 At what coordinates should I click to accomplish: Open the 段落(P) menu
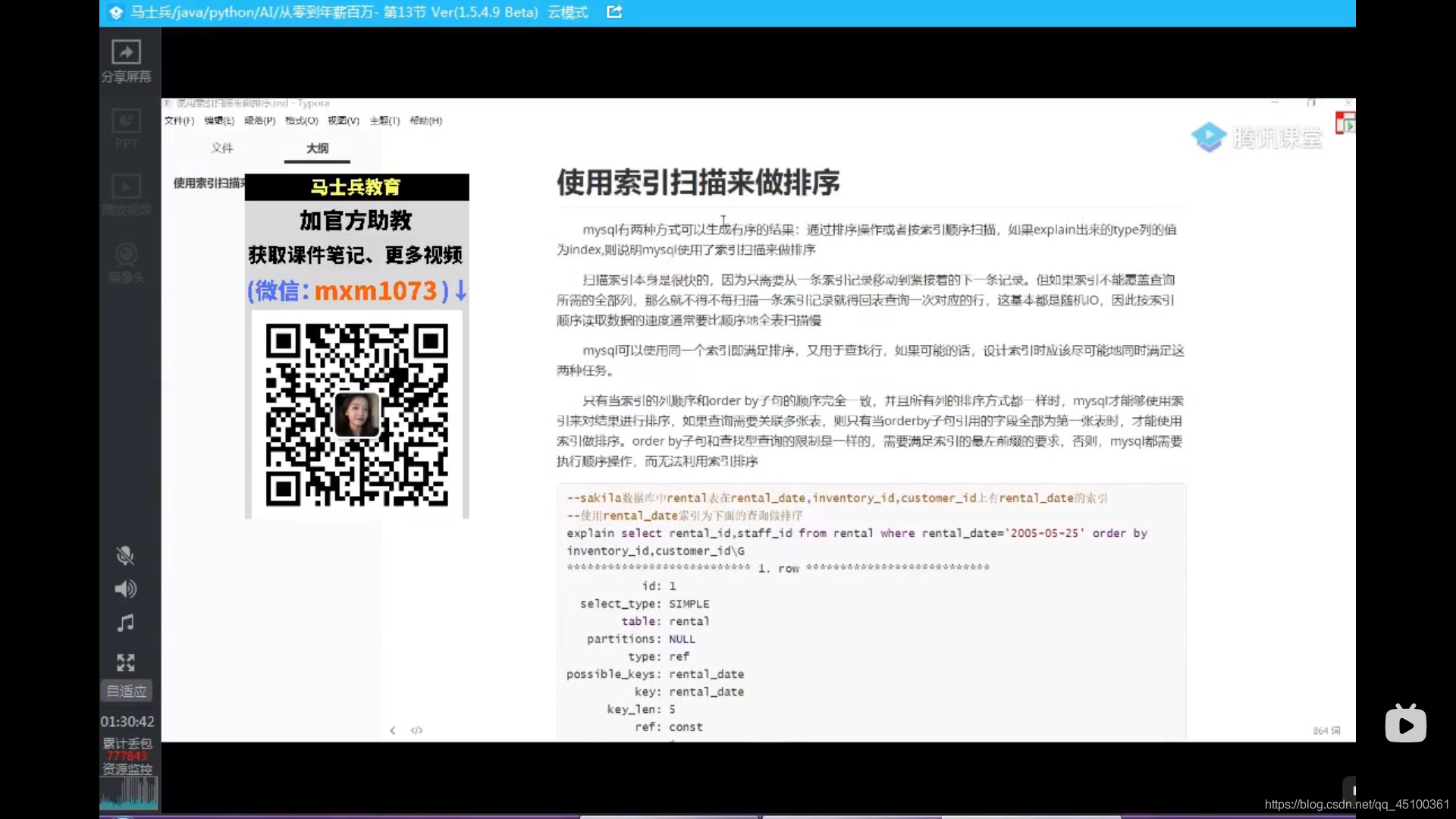[259, 121]
